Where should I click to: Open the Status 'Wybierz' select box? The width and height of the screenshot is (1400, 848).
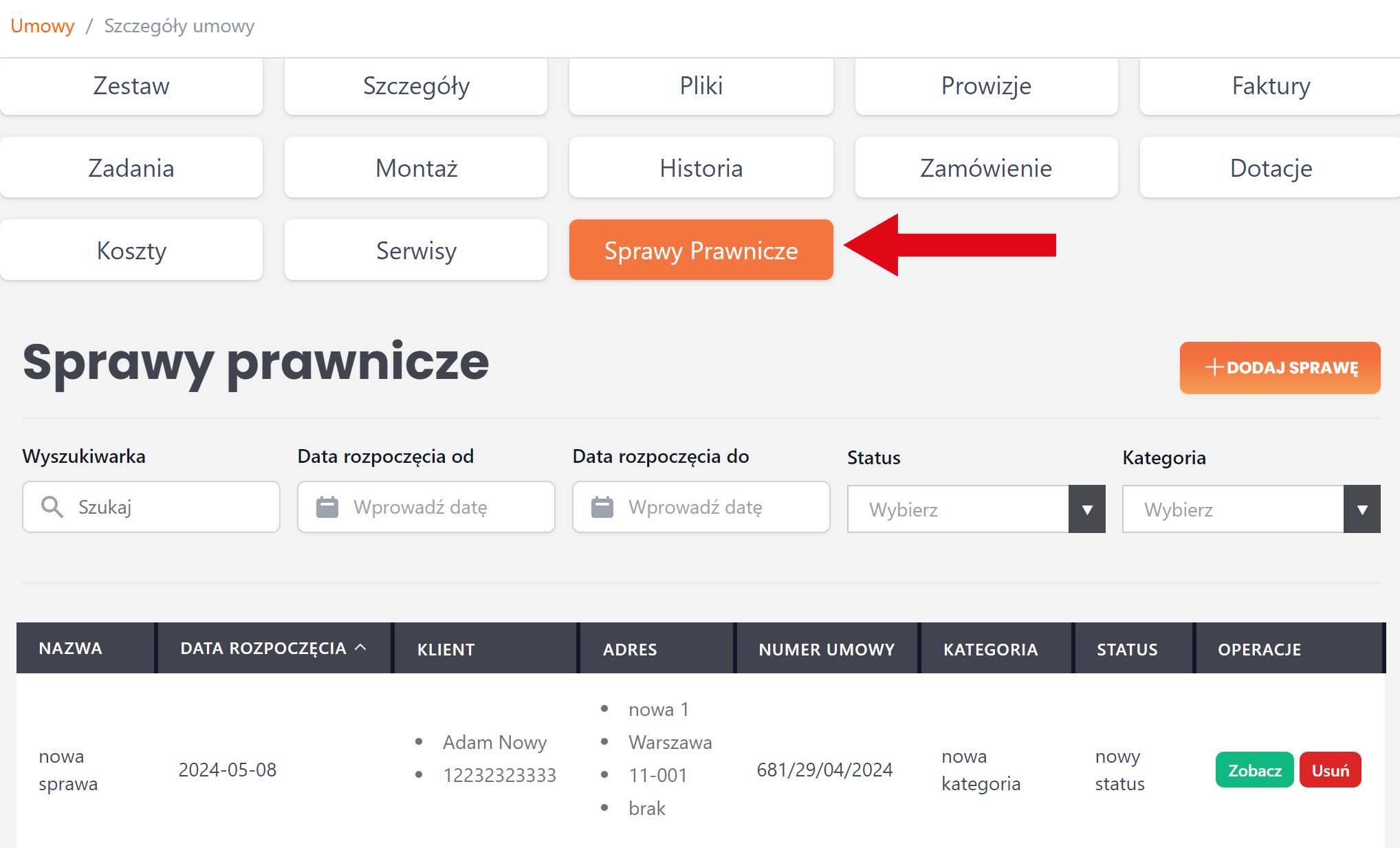958,510
